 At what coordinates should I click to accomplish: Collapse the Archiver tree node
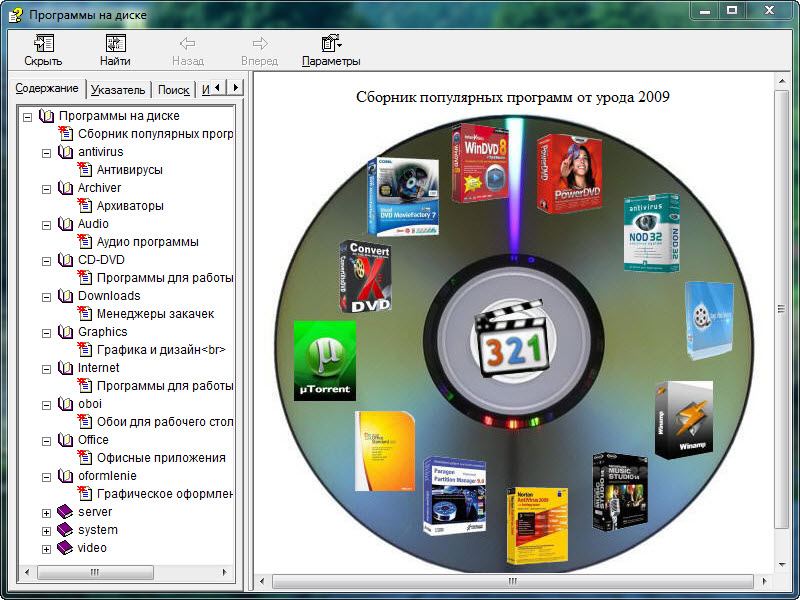pos(46,189)
